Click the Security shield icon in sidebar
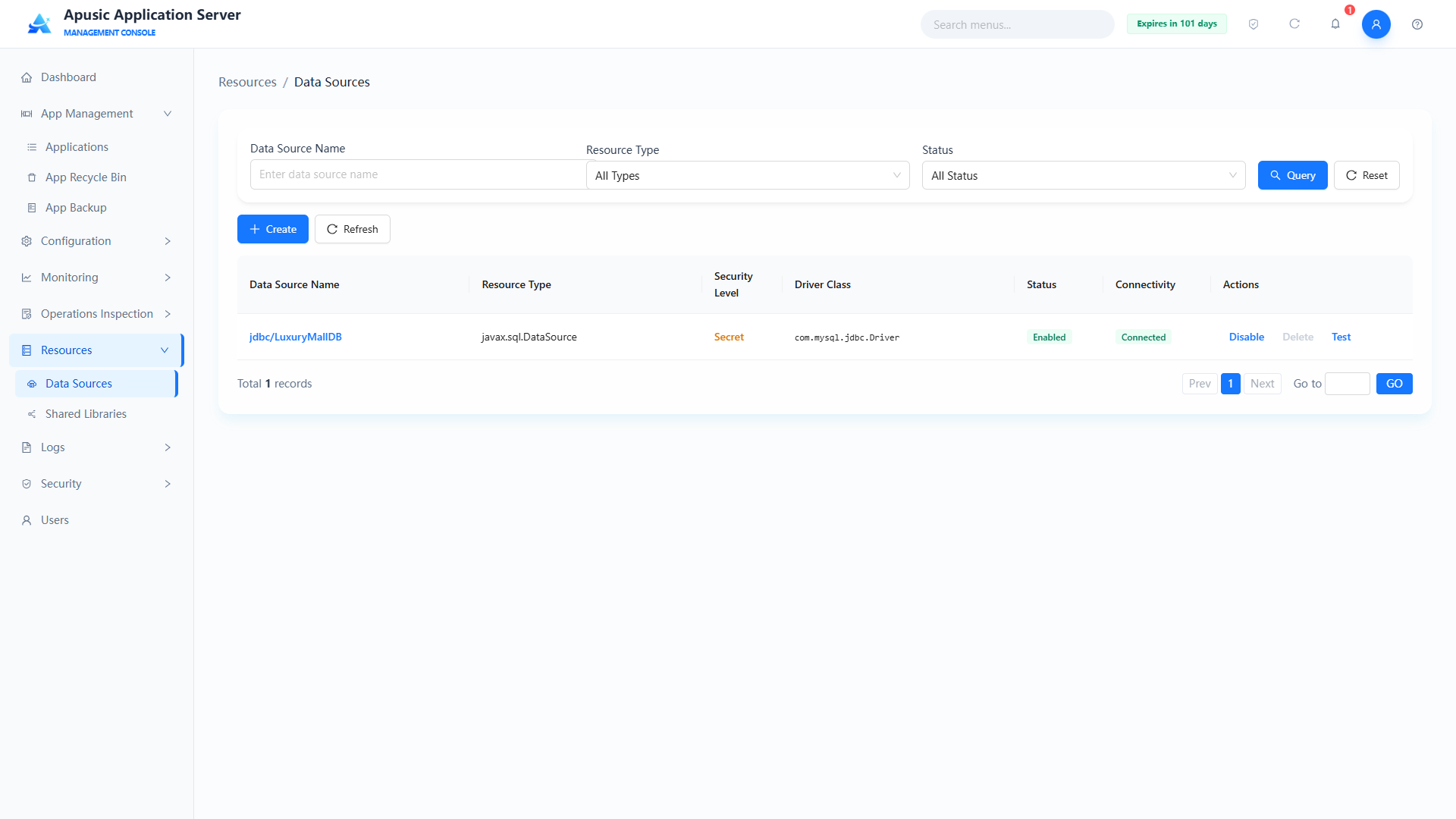The image size is (1456, 819). click(27, 484)
